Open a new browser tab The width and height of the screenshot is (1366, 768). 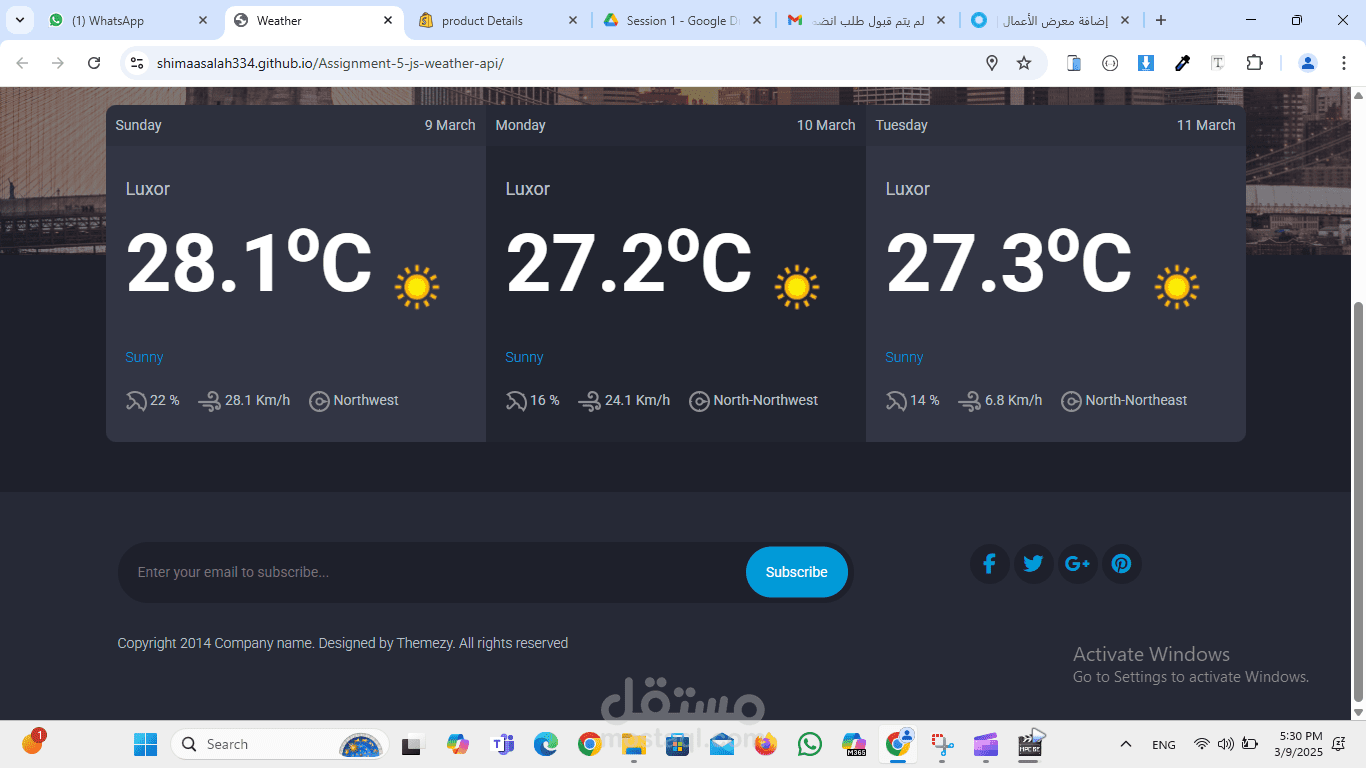tap(1161, 20)
